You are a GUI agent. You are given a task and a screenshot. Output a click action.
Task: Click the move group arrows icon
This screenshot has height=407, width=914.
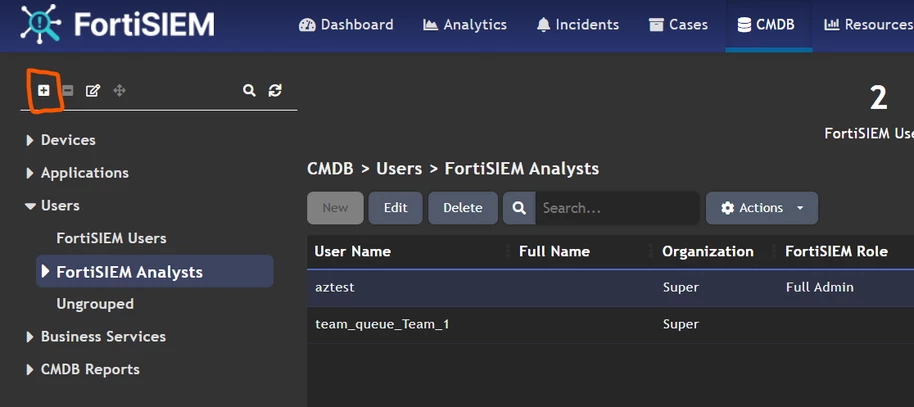pos(119,90)
